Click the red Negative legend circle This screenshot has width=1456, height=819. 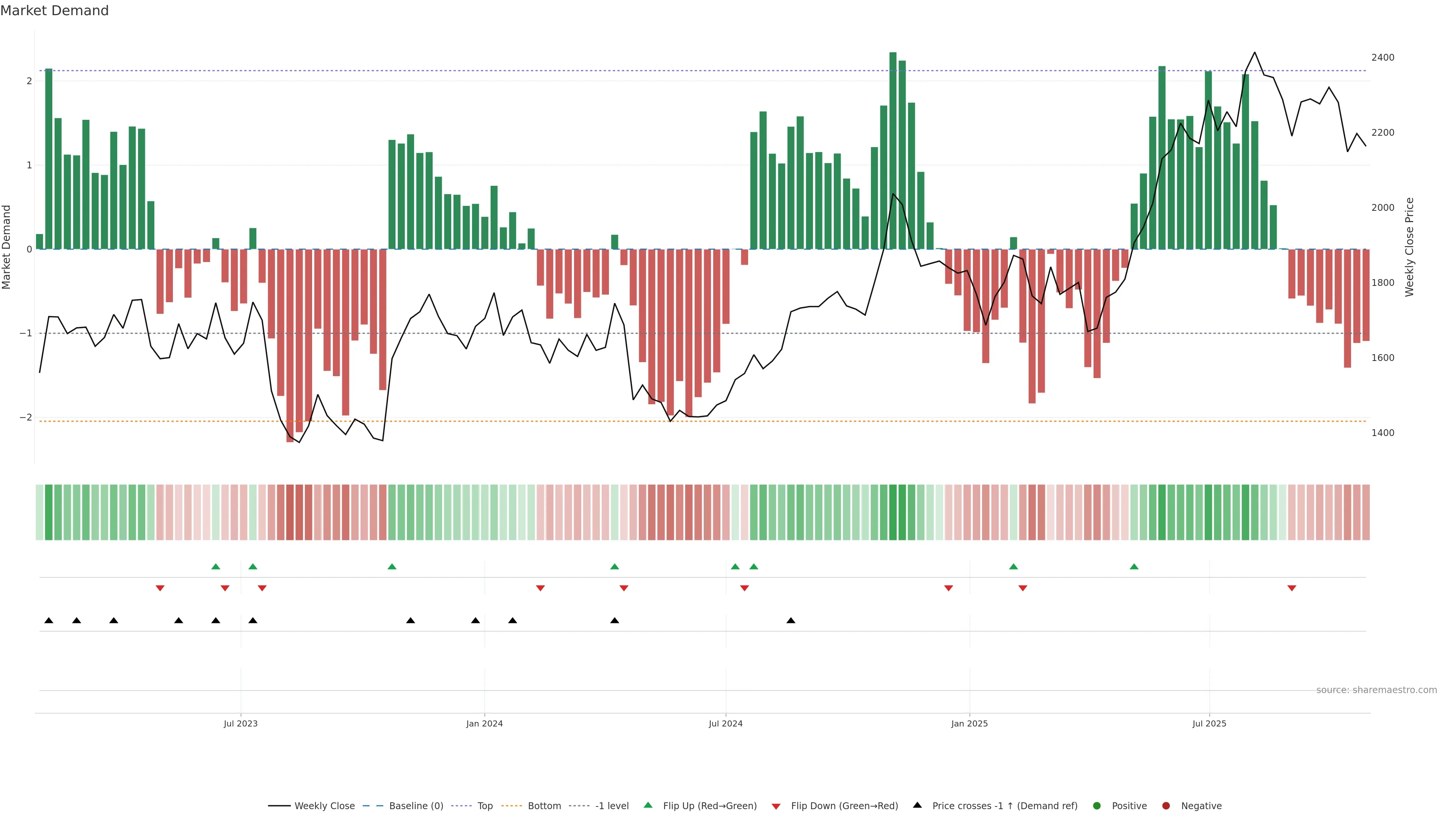(x=1166, y=806)
